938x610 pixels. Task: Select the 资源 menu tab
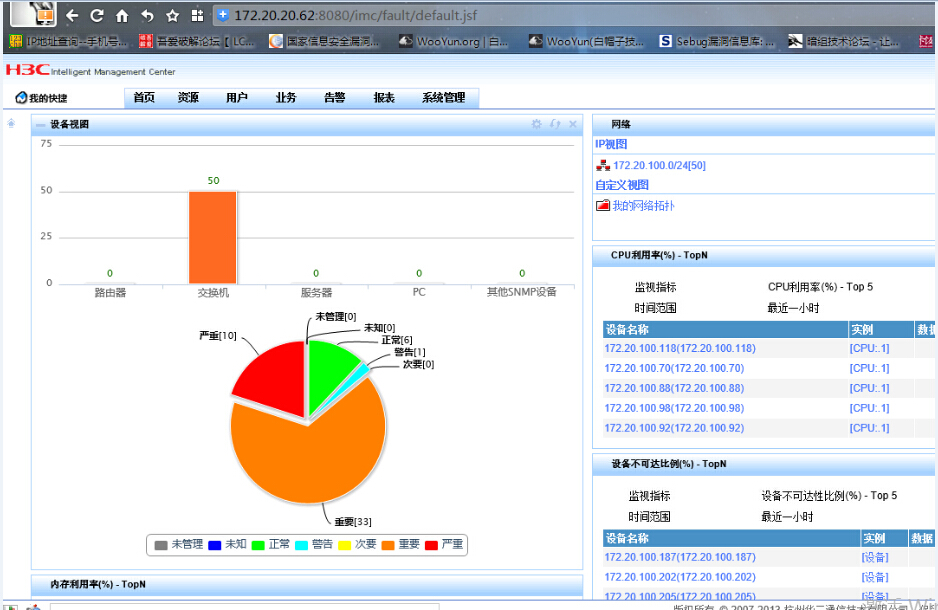coord(188,97)
